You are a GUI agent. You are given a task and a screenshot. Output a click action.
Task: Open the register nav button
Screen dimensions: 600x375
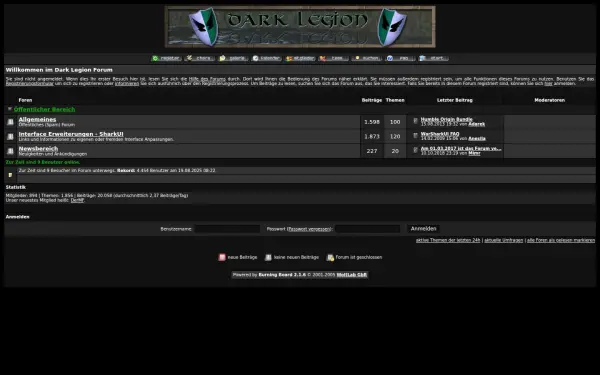click(x=166, y=58)
